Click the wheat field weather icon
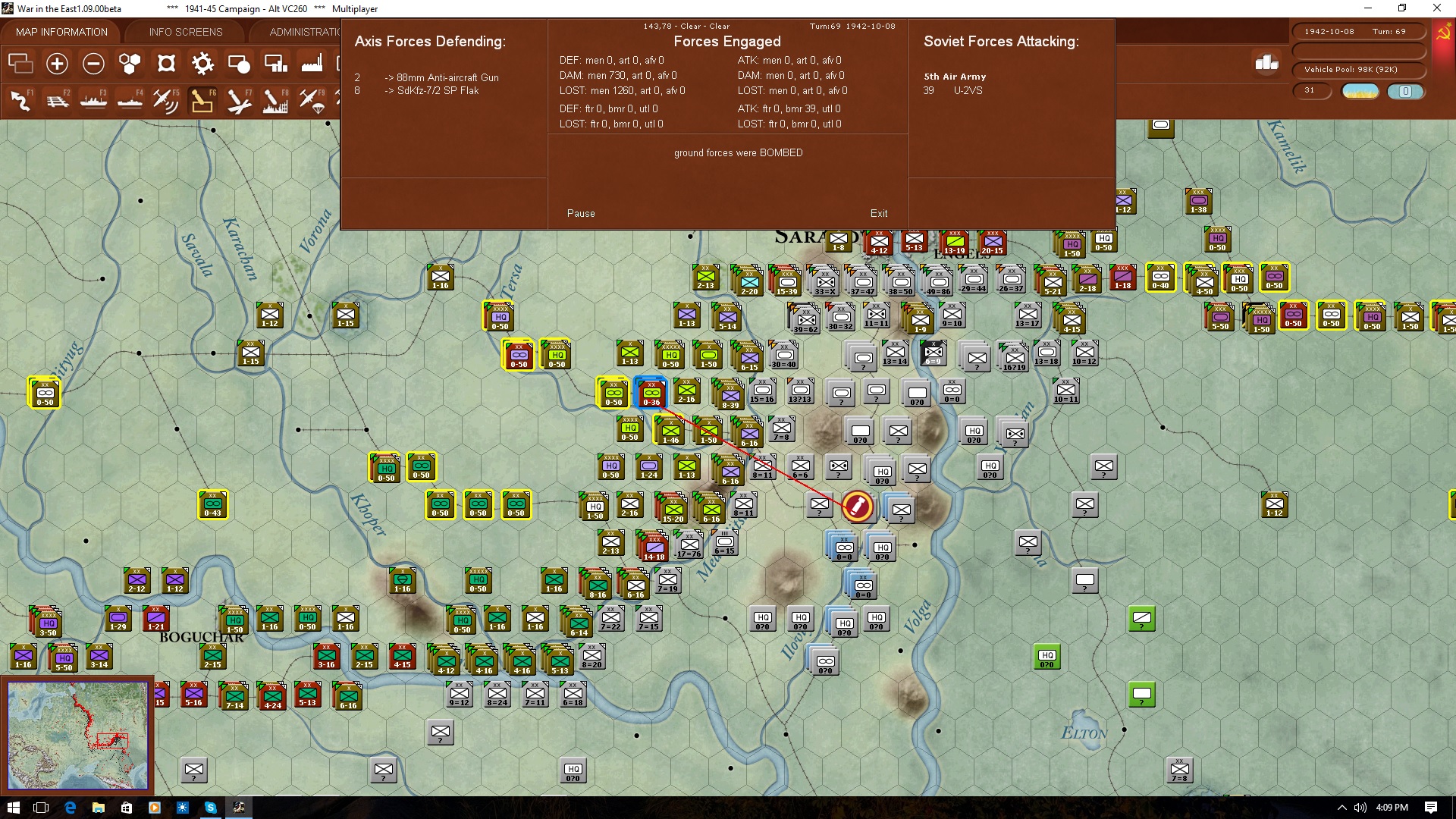 click(1360, 92)
